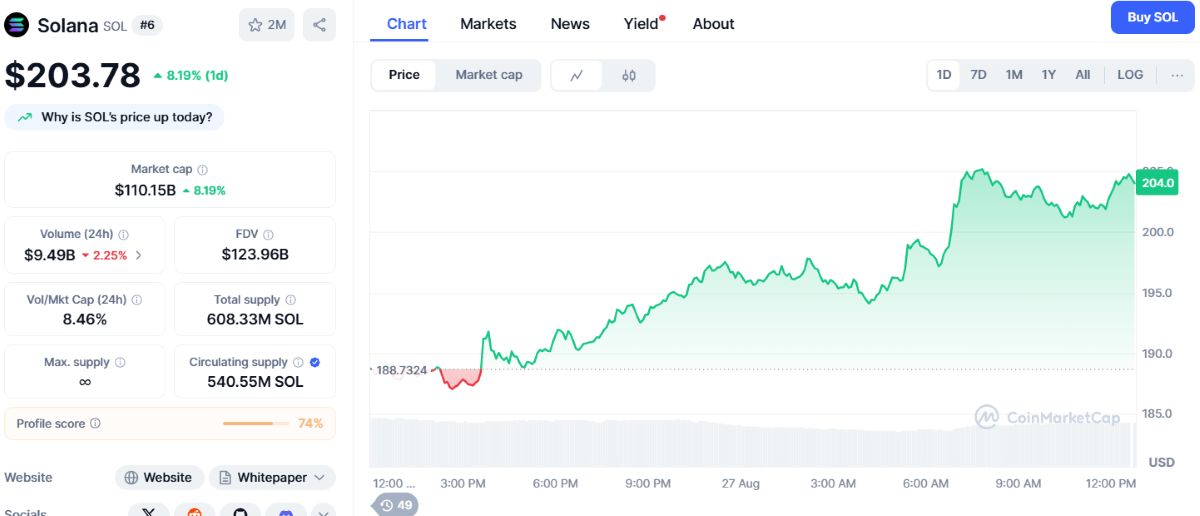Viewport: 1200px width, 516px height.
Task: Select the 7D time range
Action: [978, 75]
